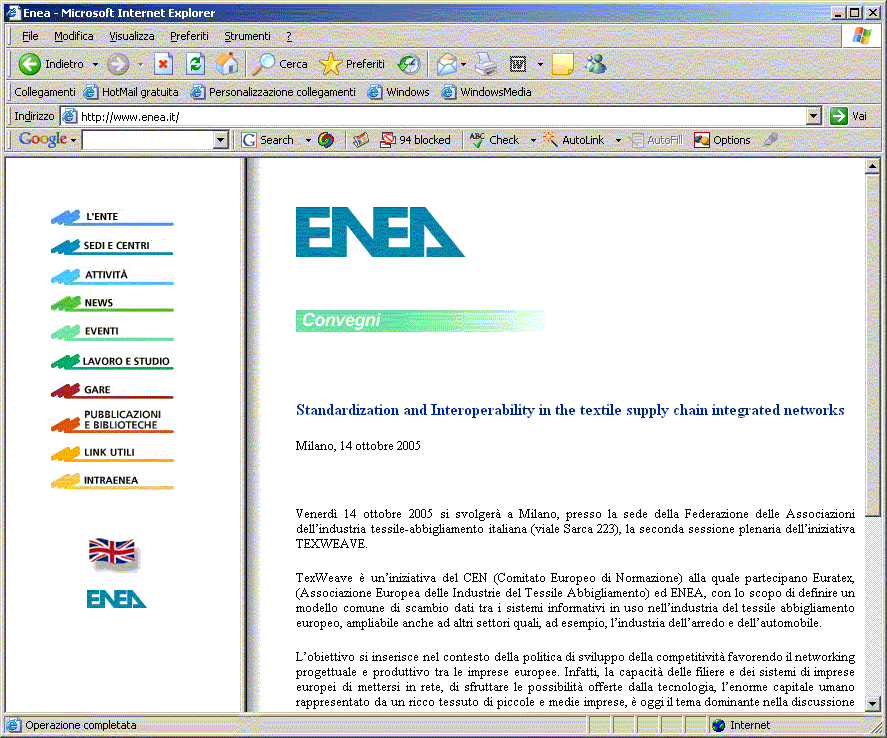Click the Google toolbar Search button
The height and width of the screenshot is (738, 887).
[268, 140]
